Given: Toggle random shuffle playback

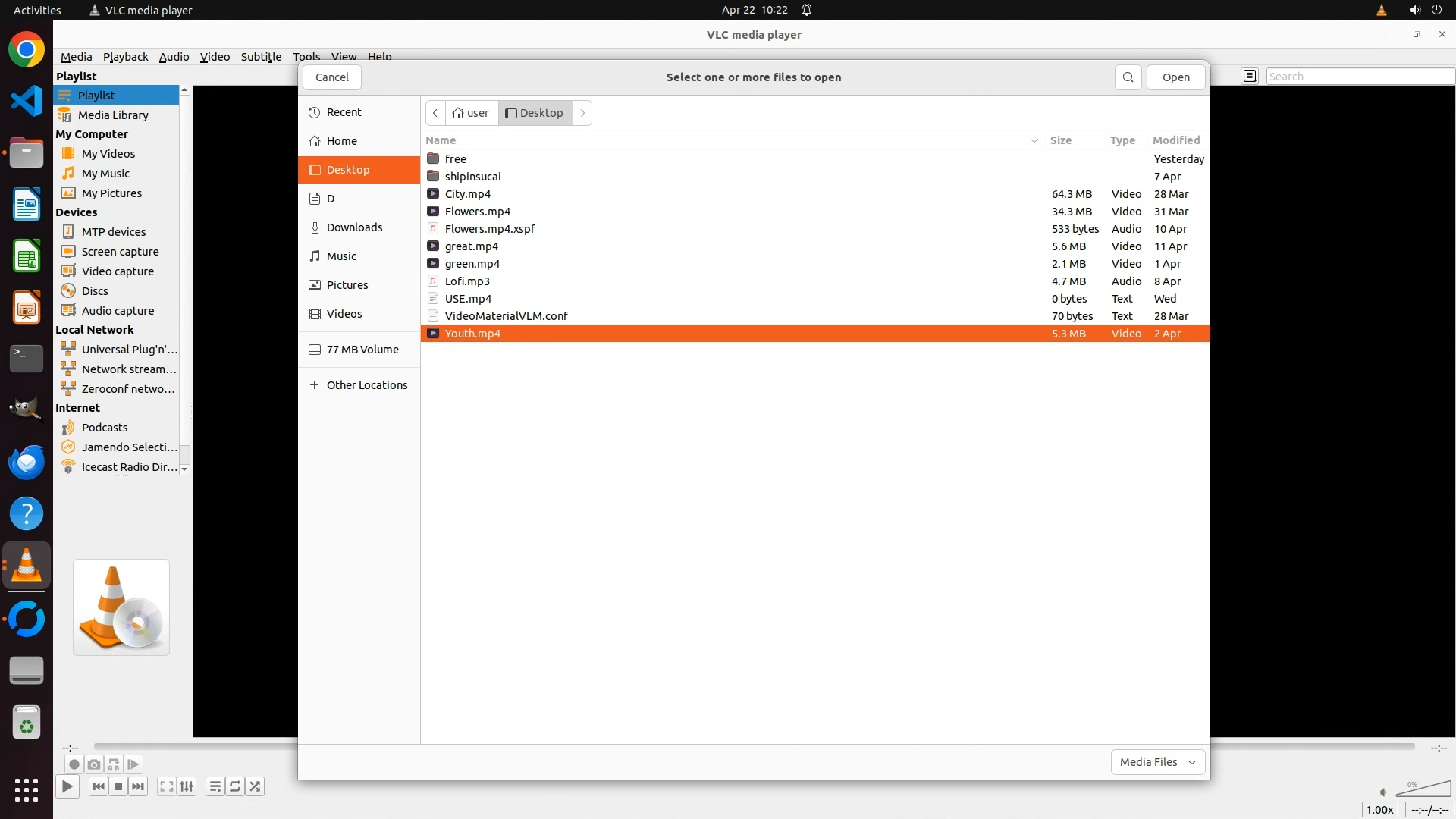Looking at the screenshot, I should pyautogui.click(x=256, y=786).
